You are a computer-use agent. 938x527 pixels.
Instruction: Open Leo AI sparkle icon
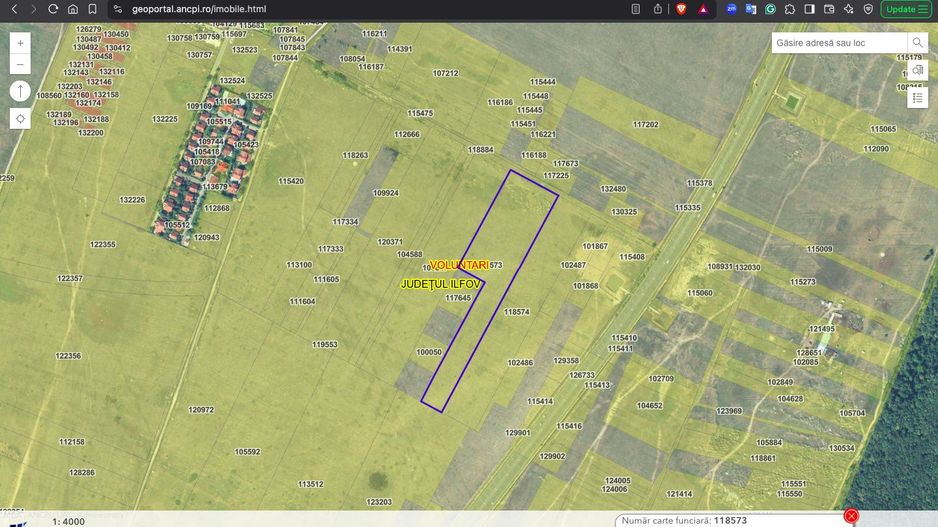(848, 9)
